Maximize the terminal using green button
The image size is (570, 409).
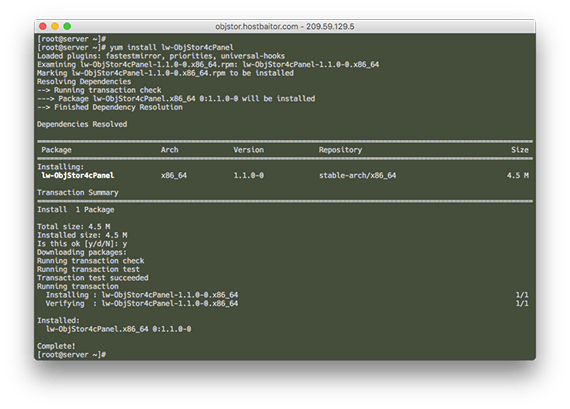pos(67,26)
